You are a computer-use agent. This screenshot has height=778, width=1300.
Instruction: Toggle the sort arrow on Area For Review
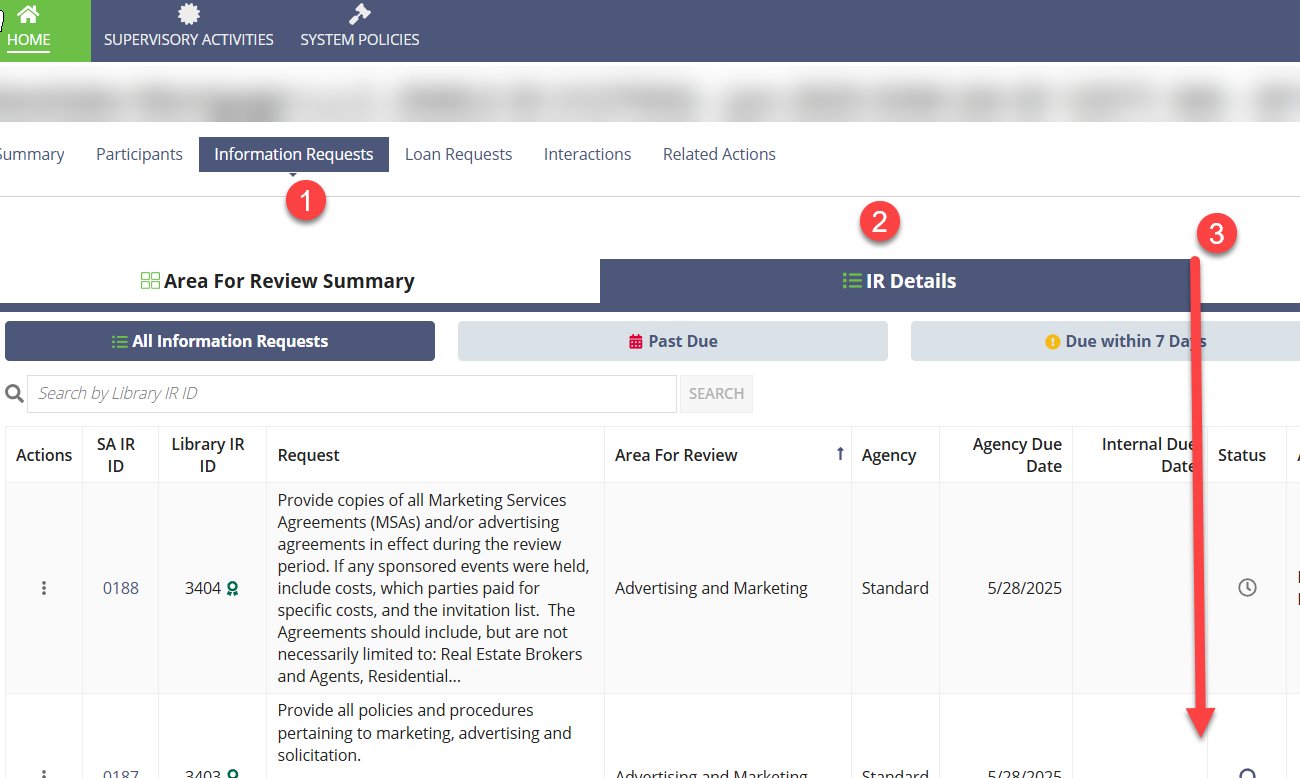[840, 454]
